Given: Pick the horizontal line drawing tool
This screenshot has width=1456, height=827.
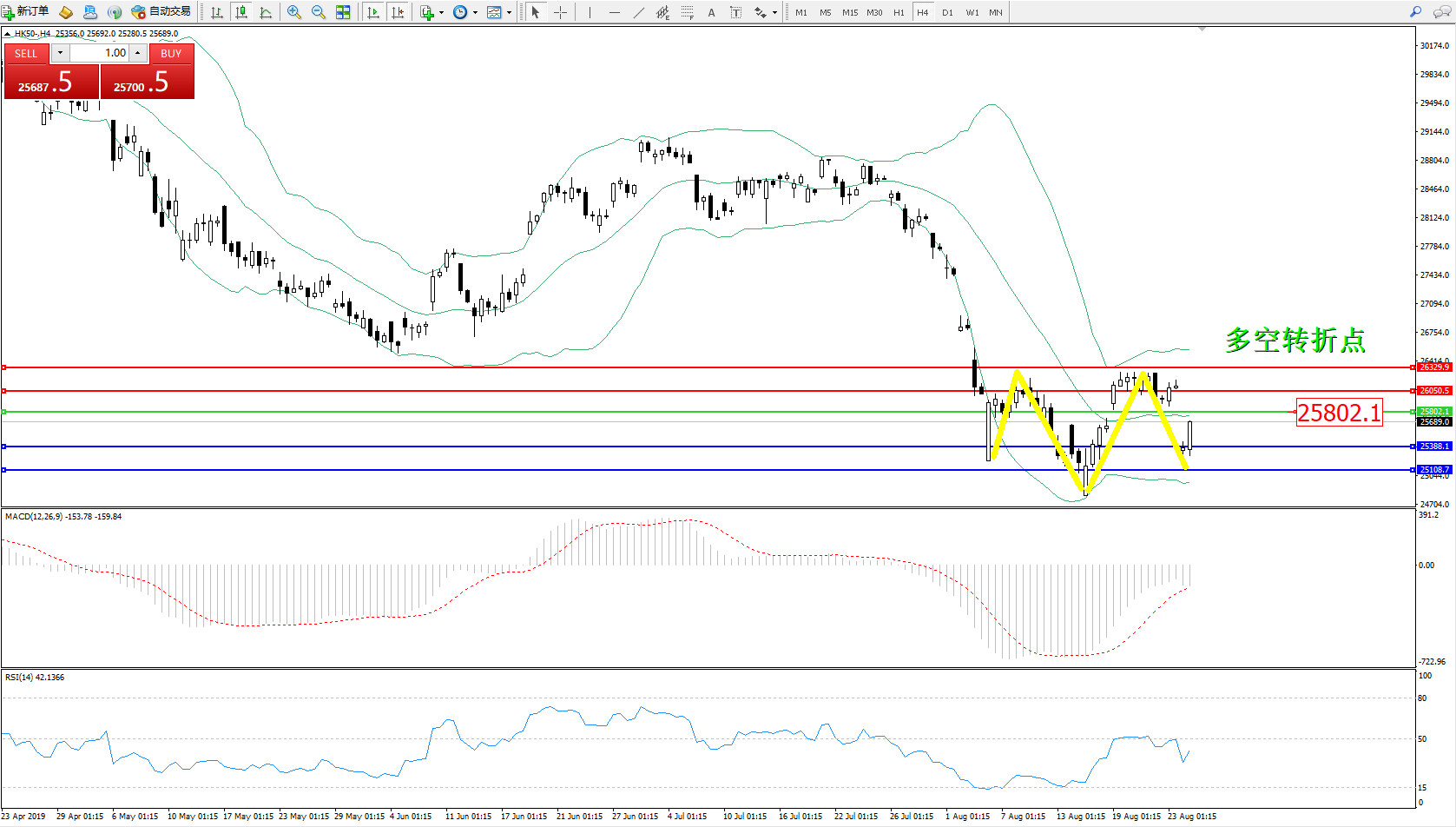Looking at the screenshot, I should pyautogui.click(x=615, y=12).
